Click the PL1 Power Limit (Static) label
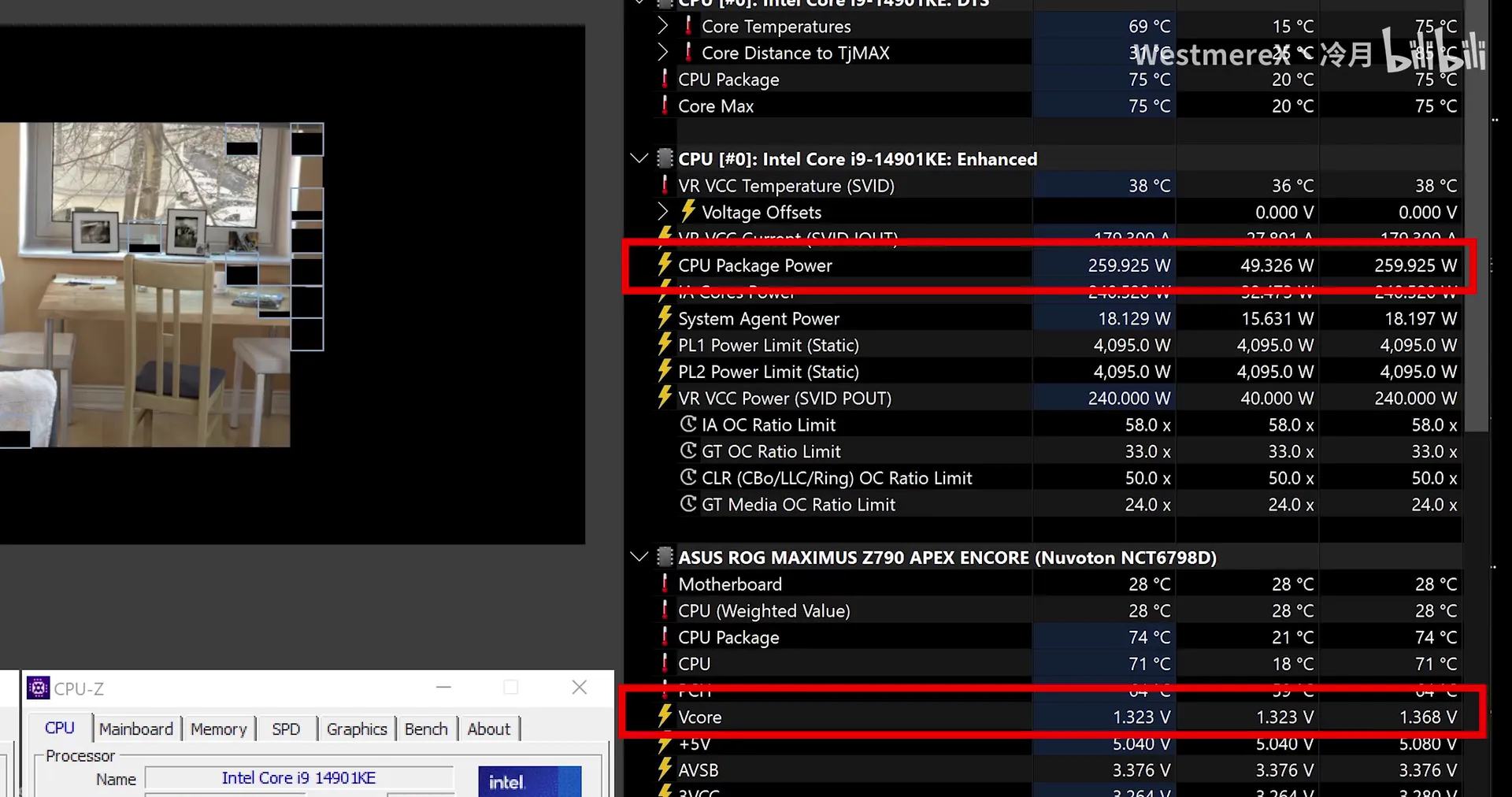 click(768, 345)
